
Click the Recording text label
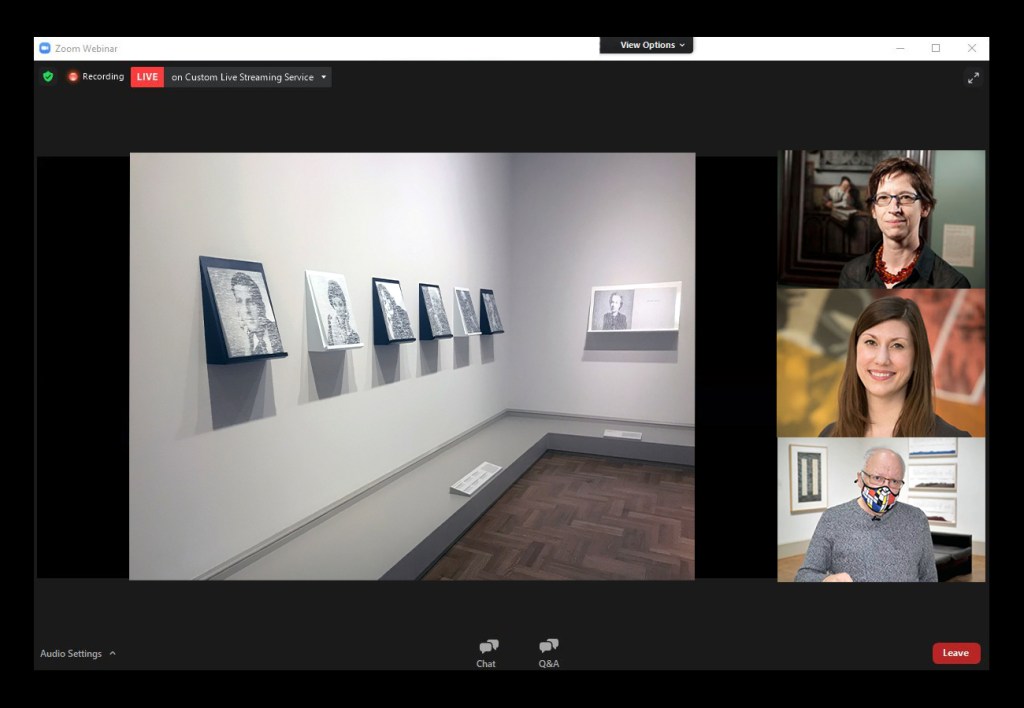(x=103, y=77)
